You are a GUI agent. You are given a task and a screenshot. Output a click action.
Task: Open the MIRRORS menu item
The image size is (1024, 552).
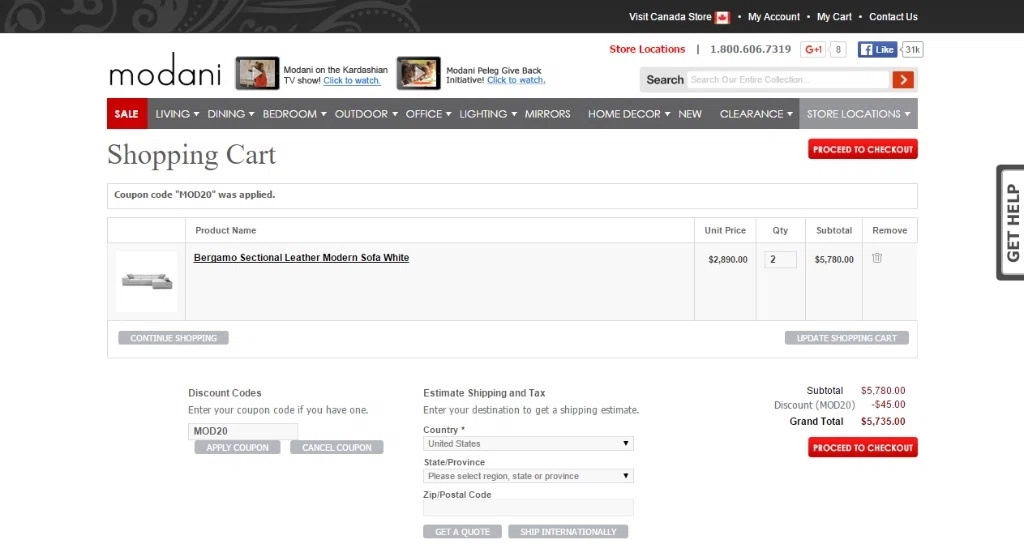[547, 114]
